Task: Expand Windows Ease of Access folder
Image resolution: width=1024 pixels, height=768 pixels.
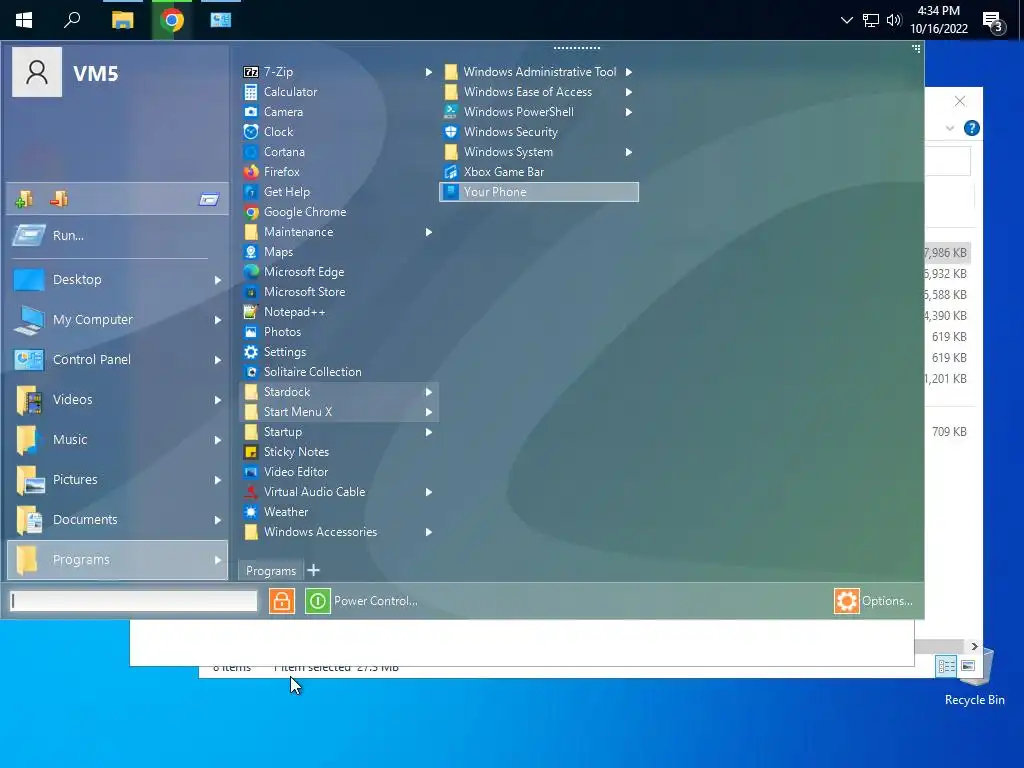Action: [539, 92]
